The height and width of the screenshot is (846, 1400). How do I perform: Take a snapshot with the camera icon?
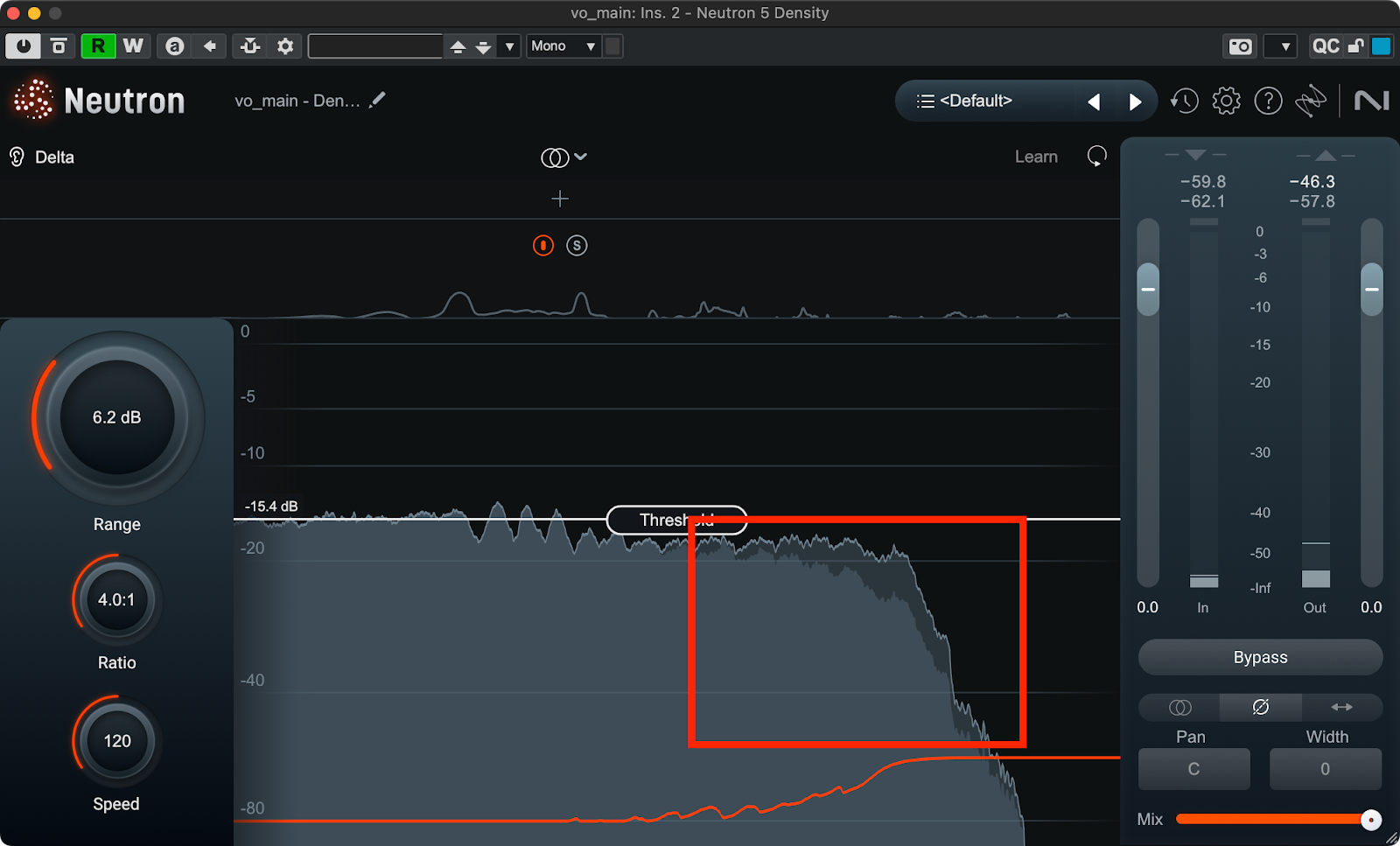[x=1240, y=46]
